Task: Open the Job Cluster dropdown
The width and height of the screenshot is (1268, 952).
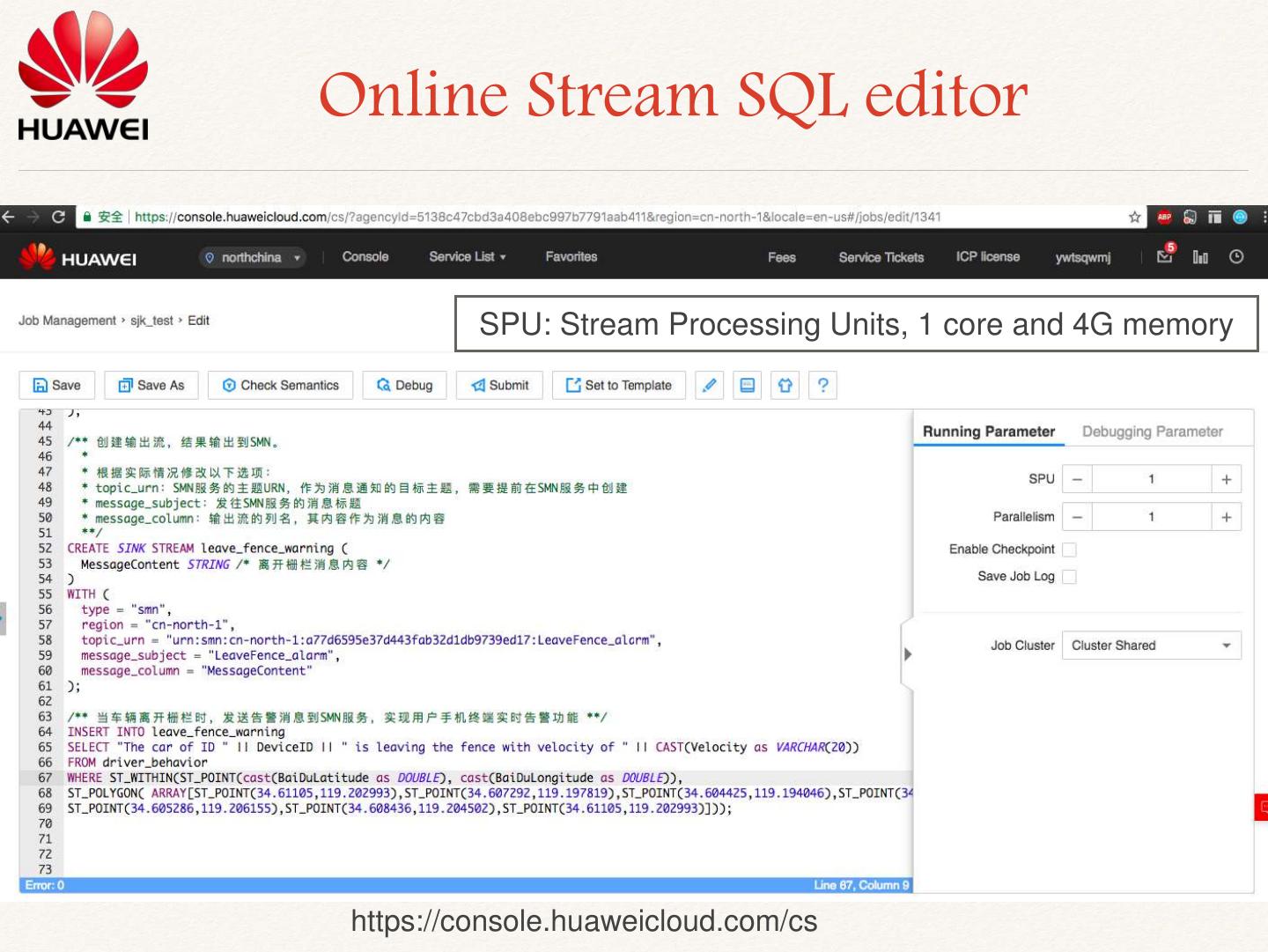Action: point(1151,646)
